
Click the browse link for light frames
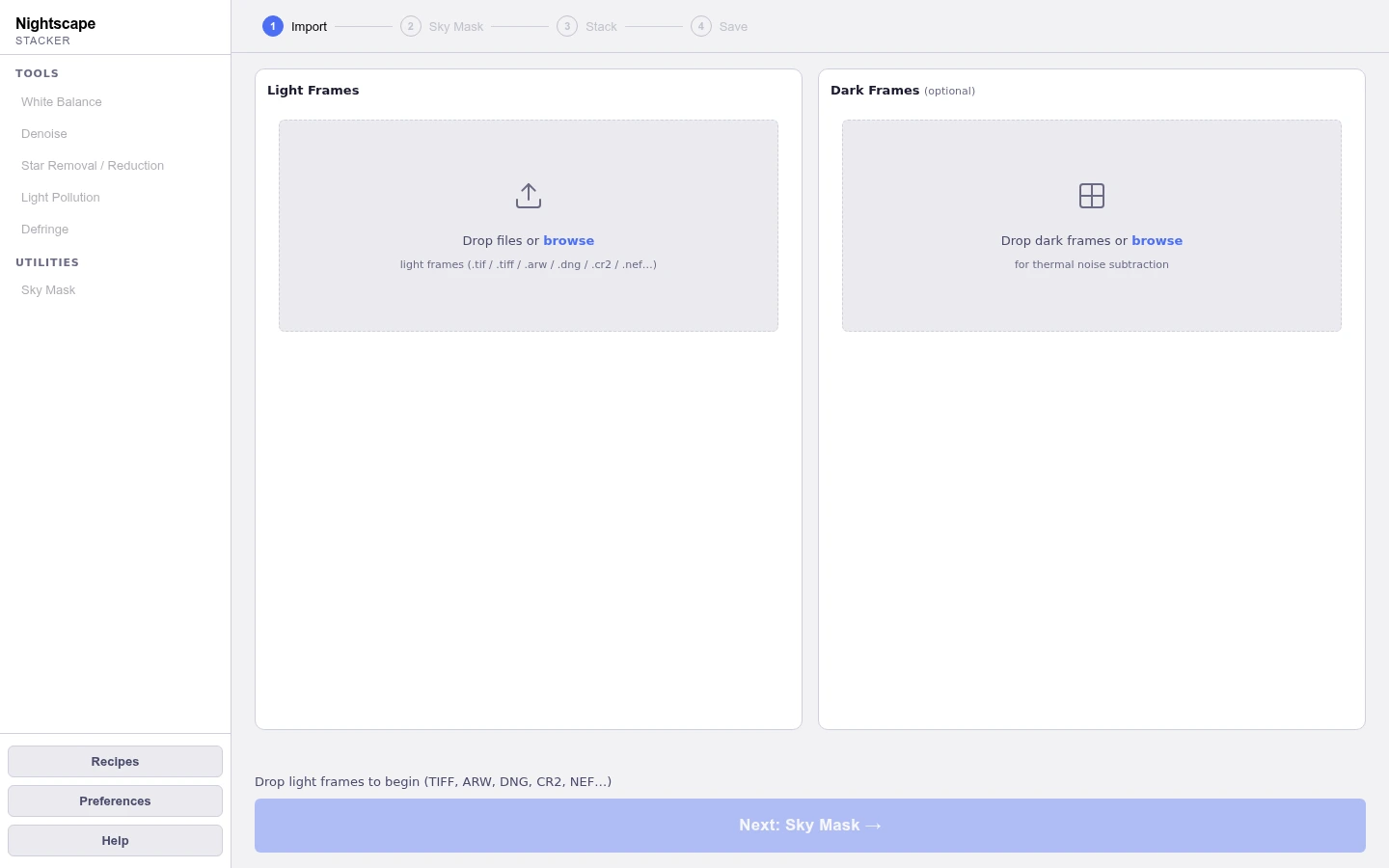pyautogui.click(x=569, y=241)
